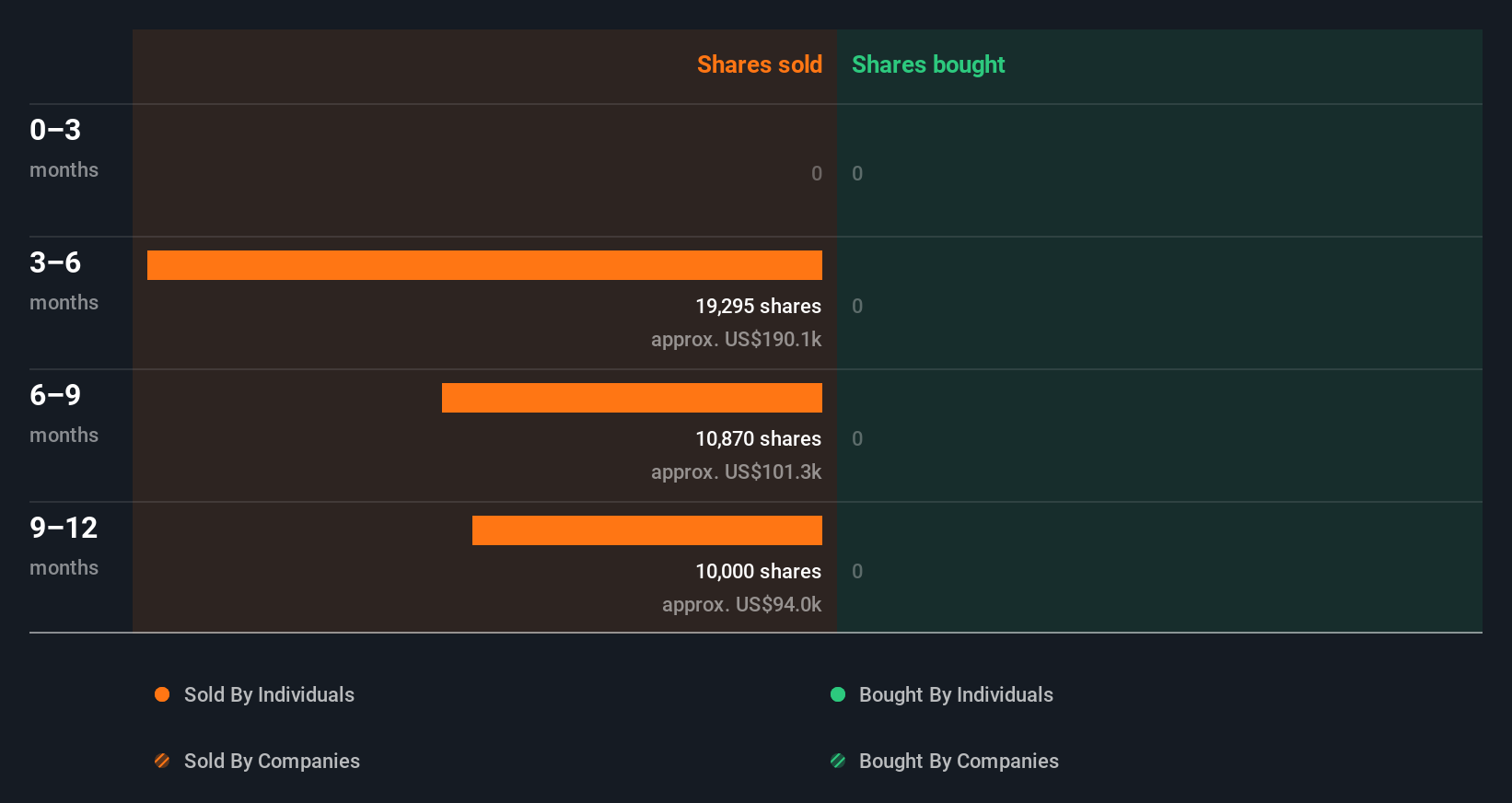The height and width of the screenshot is (803, 1512).
Task: Click the orange Sold By Individuals legend dot
Action: (162, 694)
